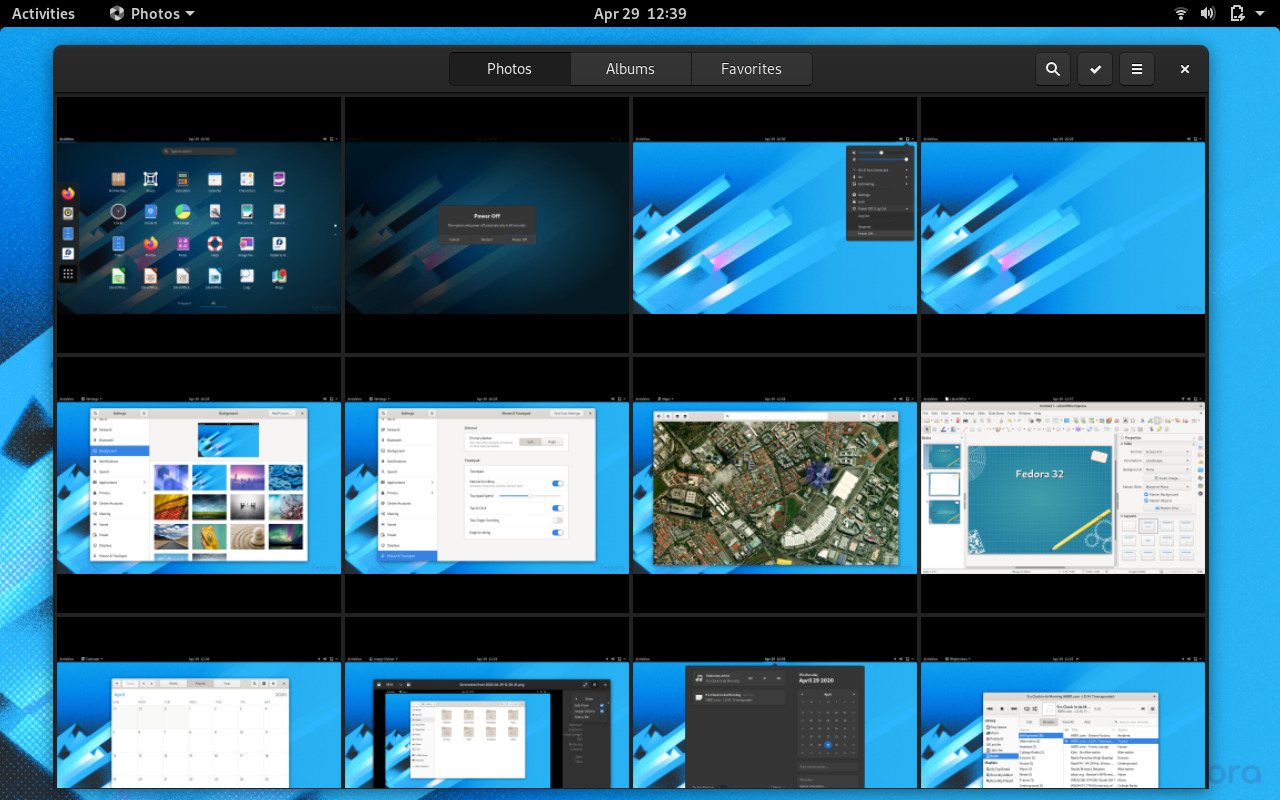1280x800 pixels.
Task: Open the search button in Photos header
Action: click(1053, 69)
